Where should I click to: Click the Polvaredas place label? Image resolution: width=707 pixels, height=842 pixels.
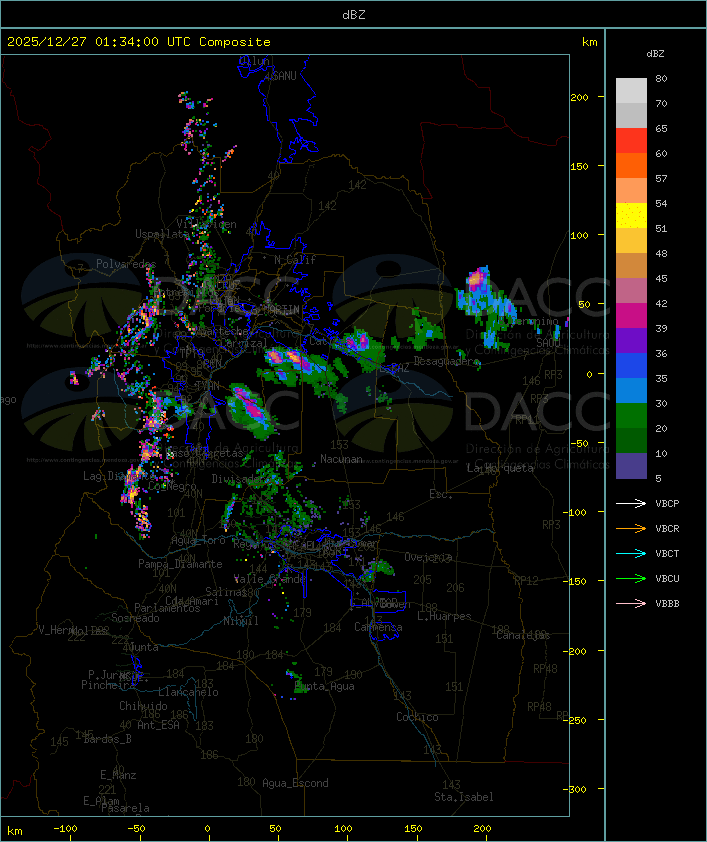click(x=126, y=264)
